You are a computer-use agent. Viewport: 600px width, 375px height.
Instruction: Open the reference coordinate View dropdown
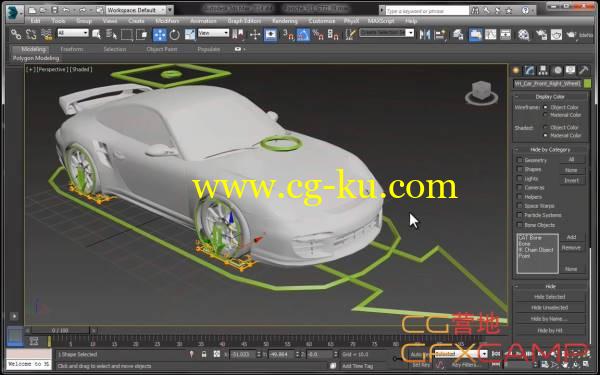click(214, 33)
